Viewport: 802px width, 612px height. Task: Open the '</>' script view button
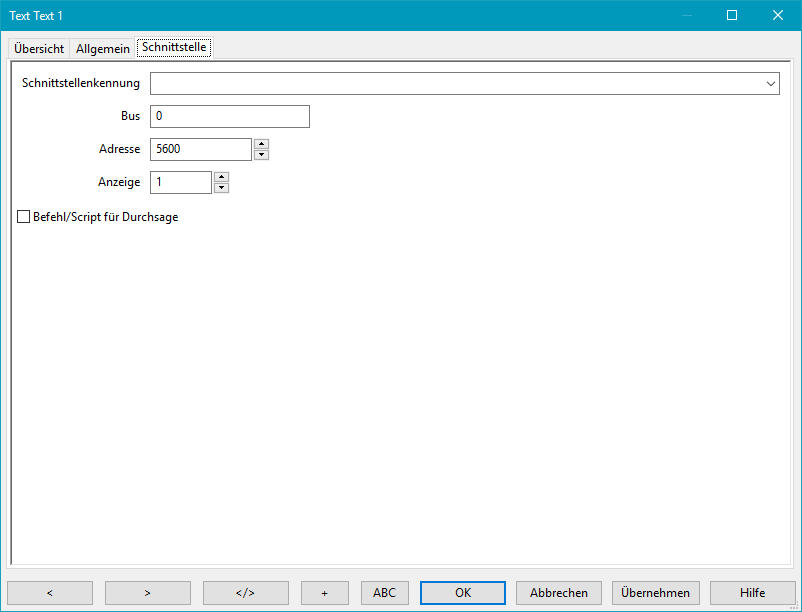click(245, 593)
